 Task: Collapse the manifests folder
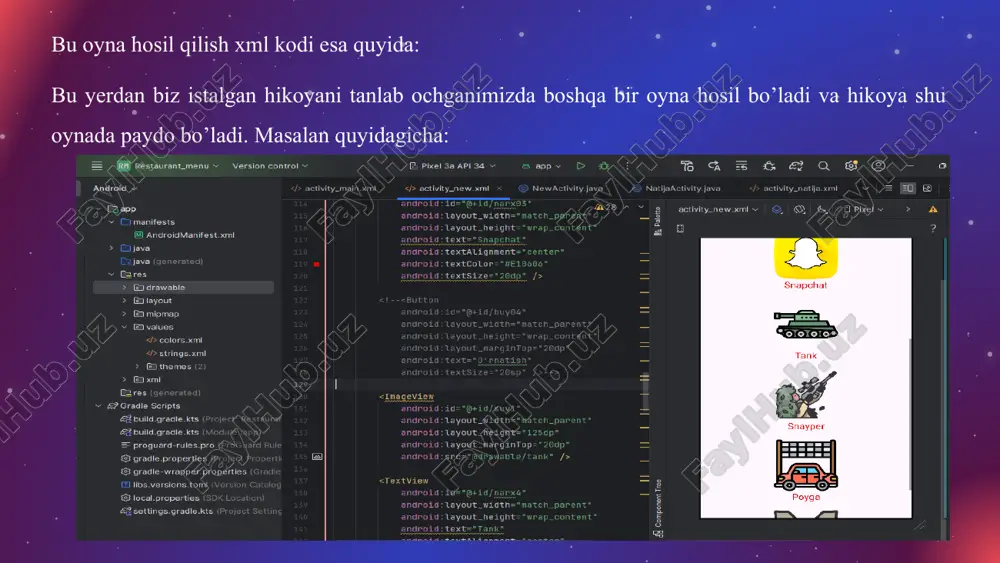pyautogui.click(x=112, y=222)
